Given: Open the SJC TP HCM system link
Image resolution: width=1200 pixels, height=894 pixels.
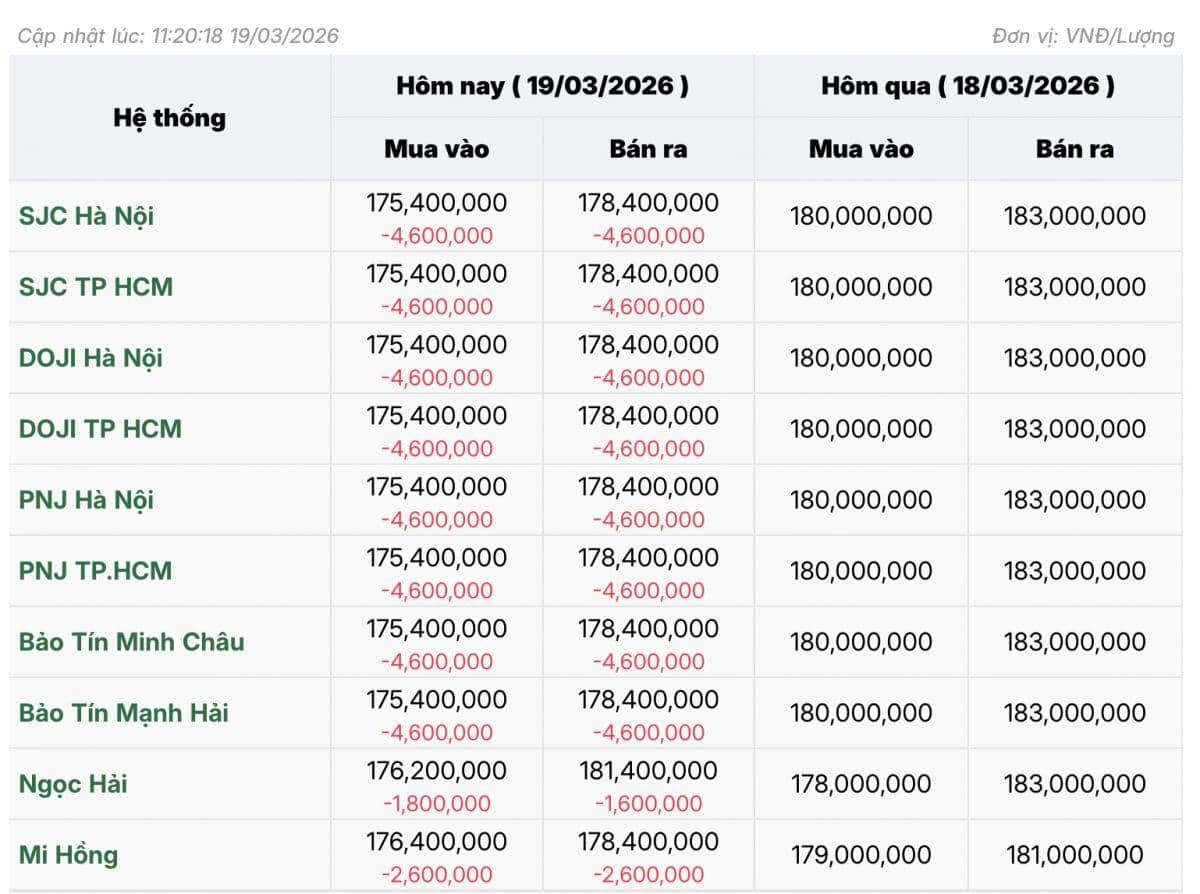Looking at the screenshot, I should pos(96,287).
